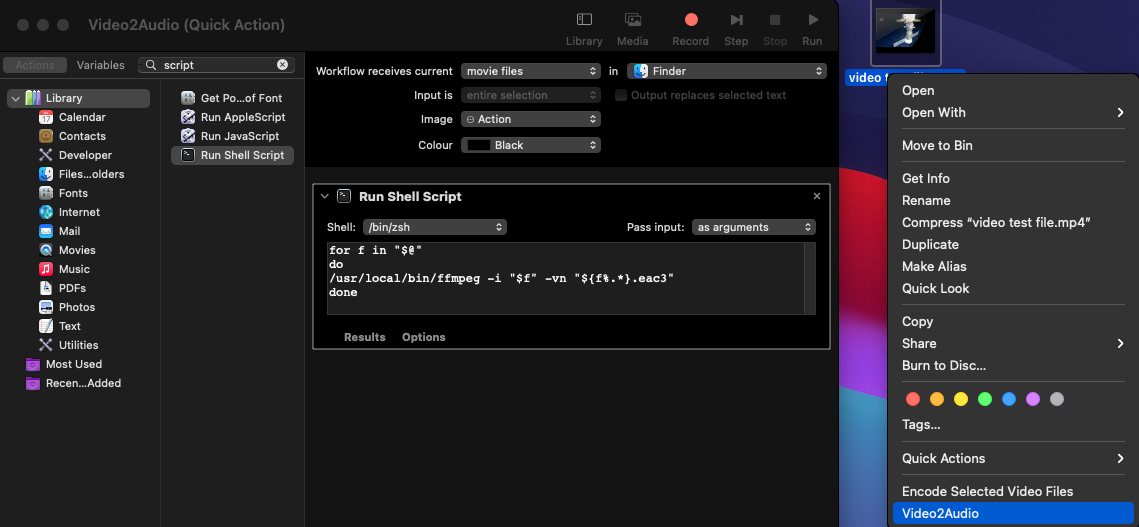Image resolution: width=1139 pixels, height=527 pixels.
Task: Select the Fonts library category
Action: tap(73, 193)
